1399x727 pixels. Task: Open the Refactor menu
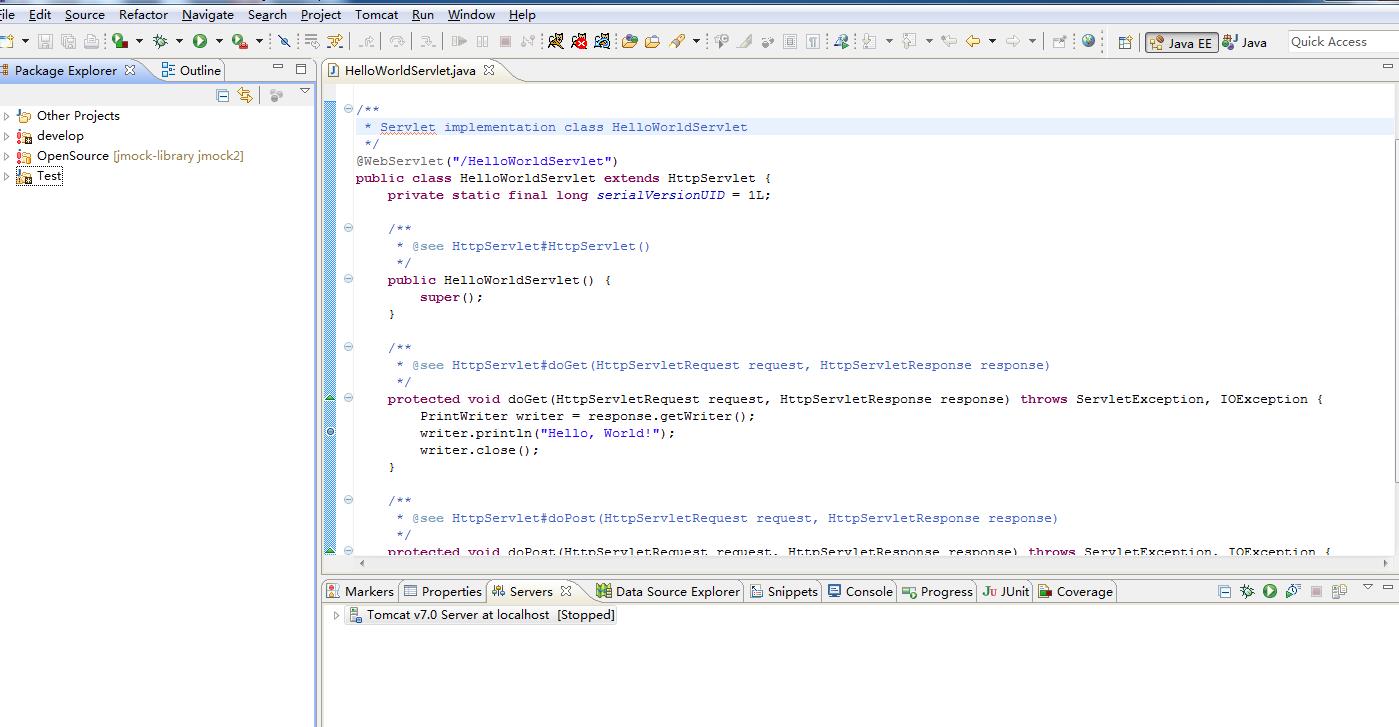143,14
